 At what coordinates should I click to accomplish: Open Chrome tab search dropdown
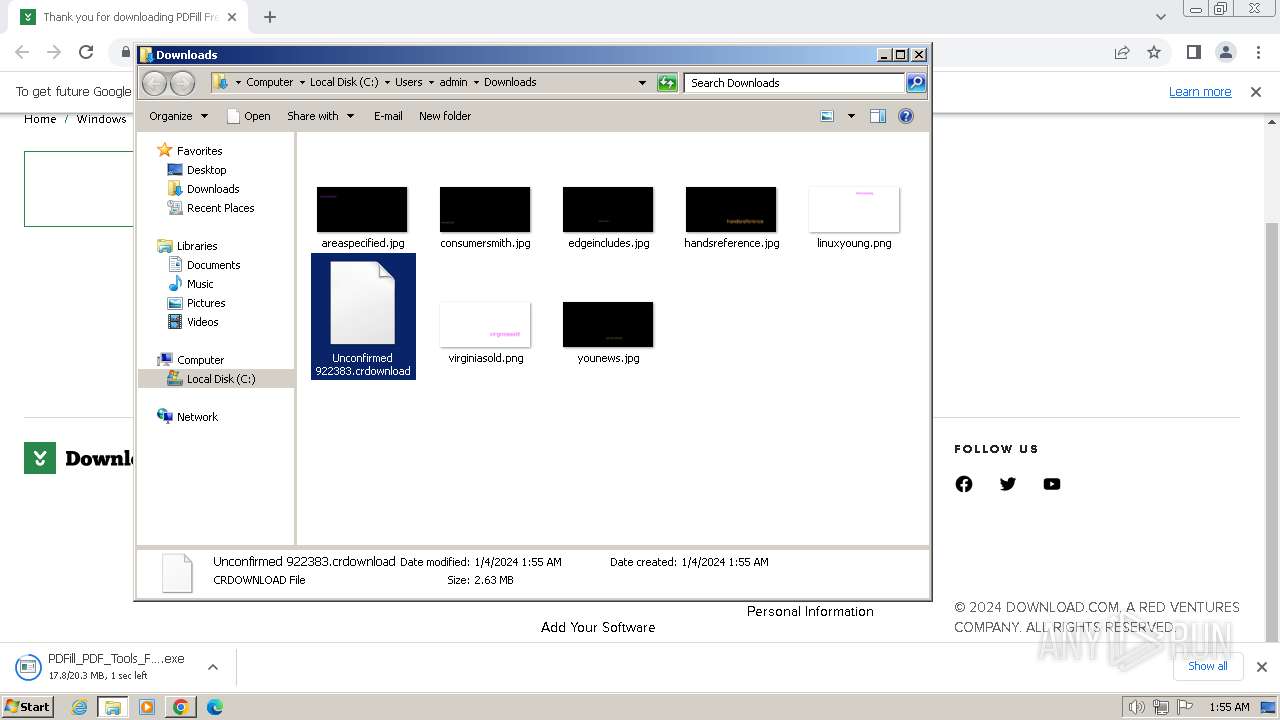[1160, 17]
